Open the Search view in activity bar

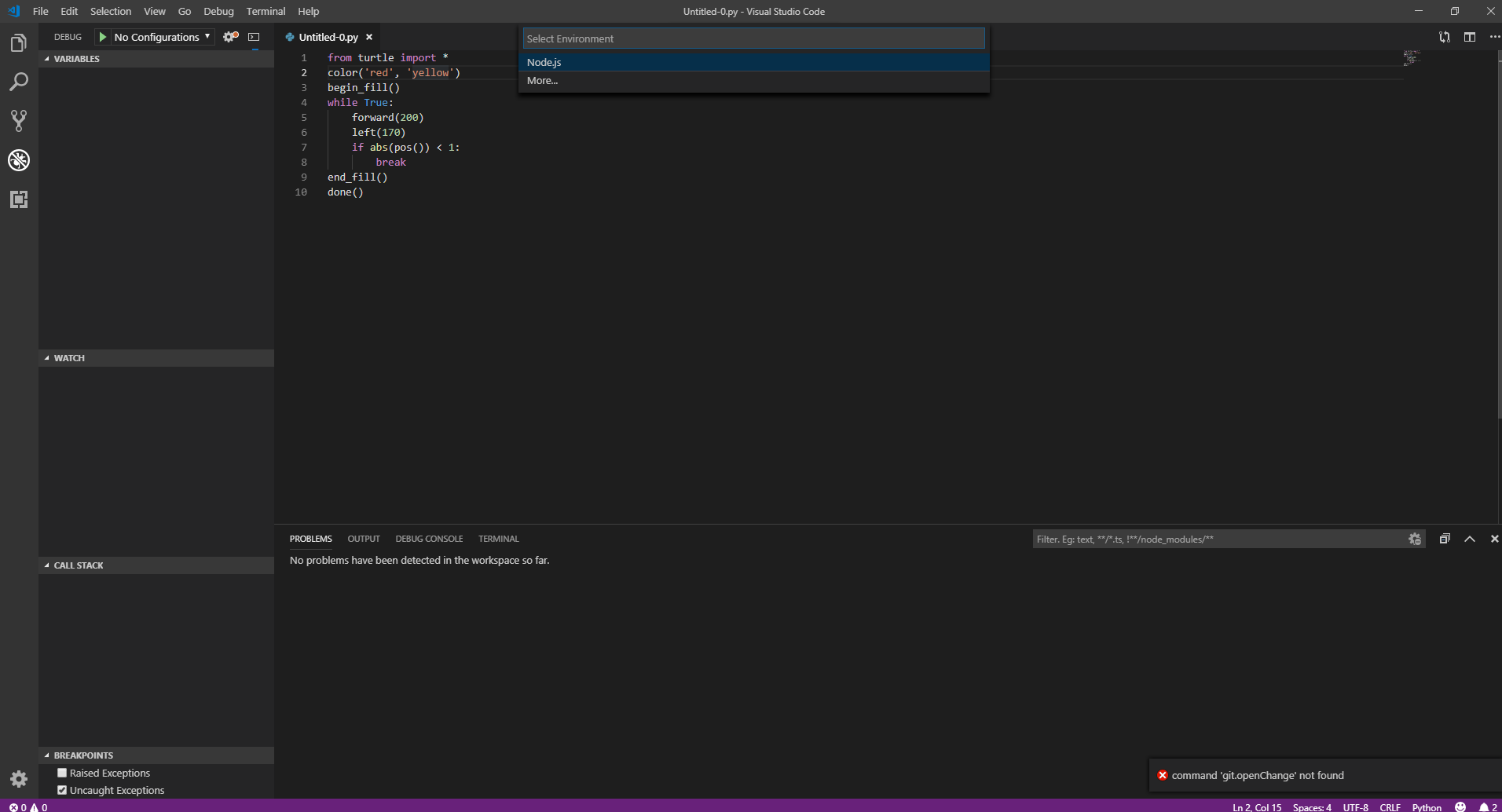click(19, 82)
